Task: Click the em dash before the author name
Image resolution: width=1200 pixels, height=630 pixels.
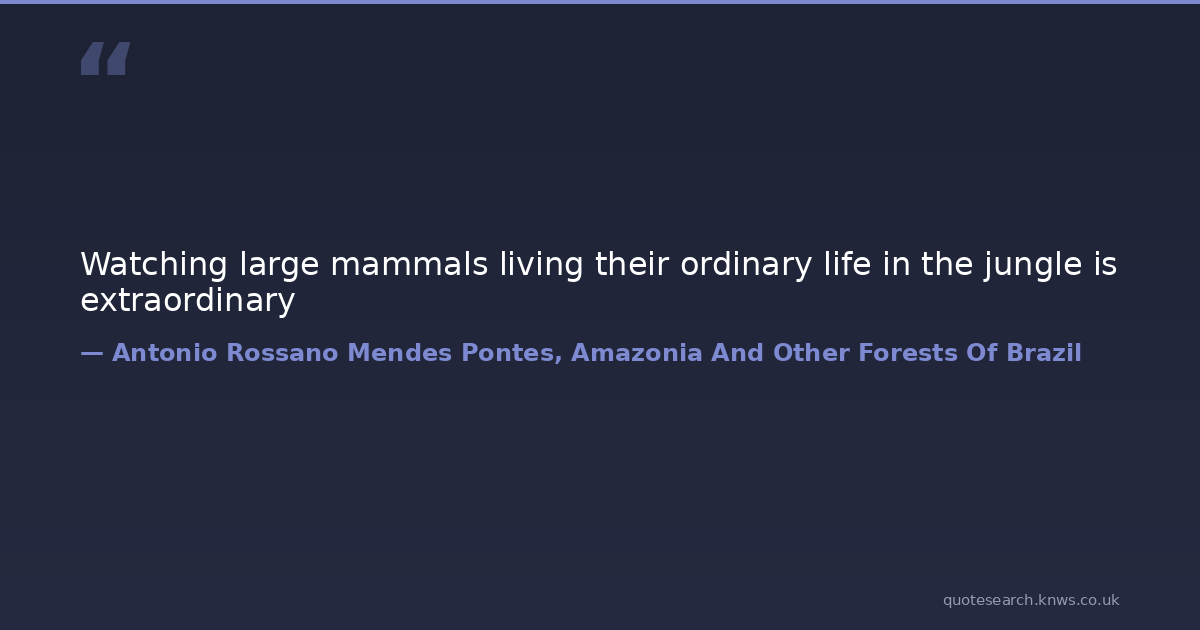Action: click(91, 353)
